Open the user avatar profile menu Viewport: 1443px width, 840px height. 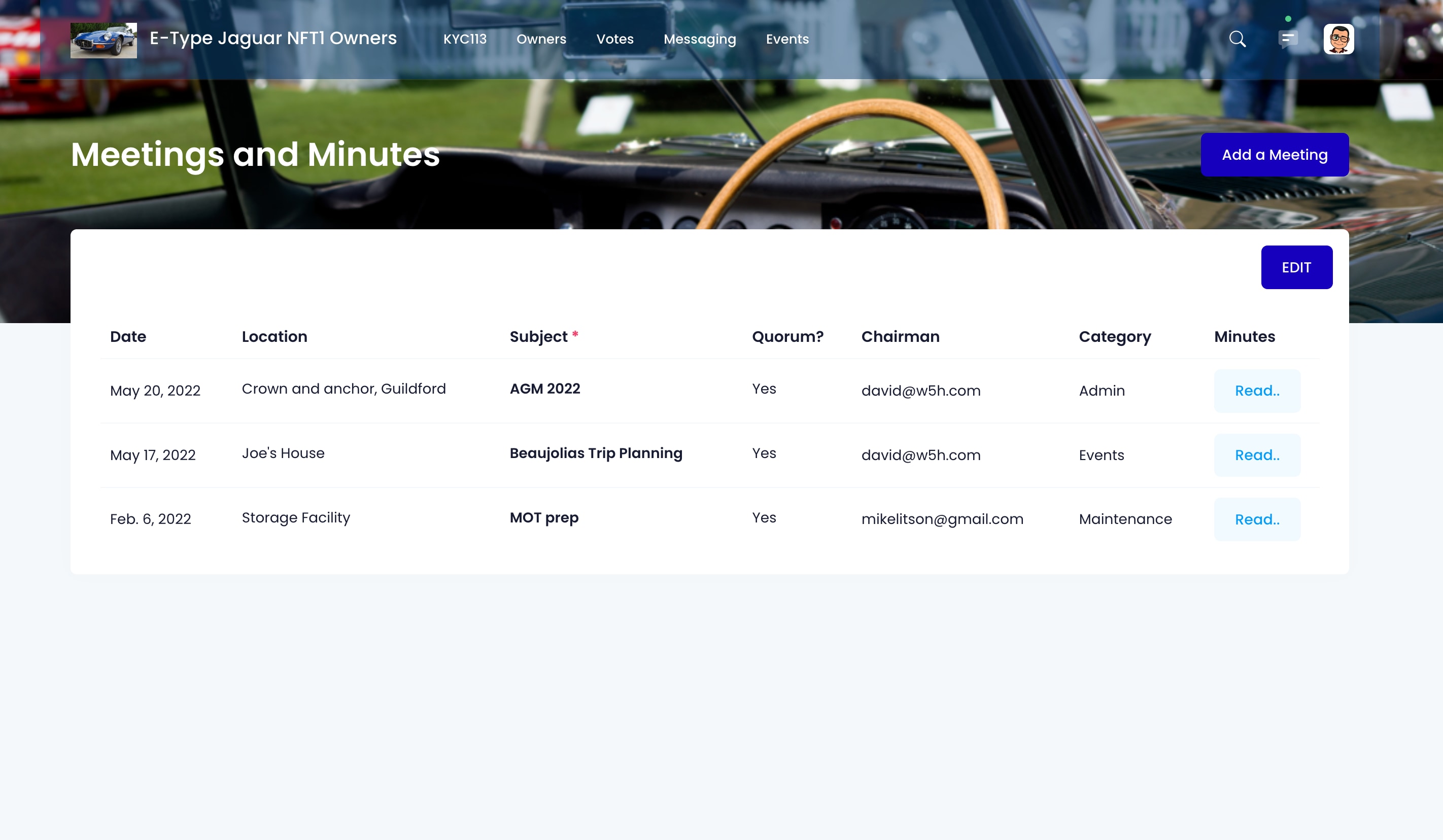click(x=1338, y=39)
